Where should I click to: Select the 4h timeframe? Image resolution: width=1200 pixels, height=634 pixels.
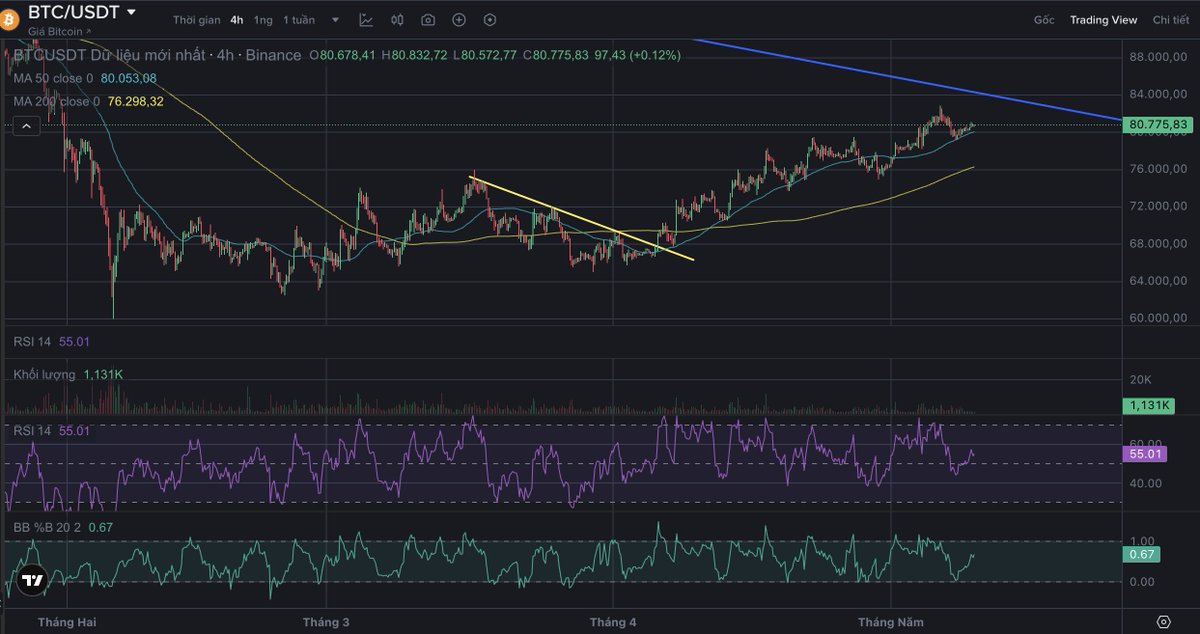tap(236, 20)
